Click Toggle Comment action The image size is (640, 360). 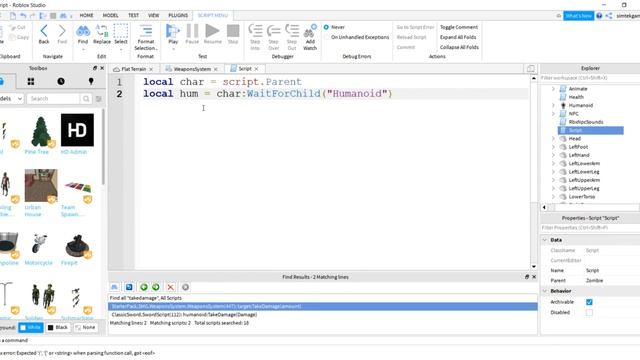[x=459, y=27]
